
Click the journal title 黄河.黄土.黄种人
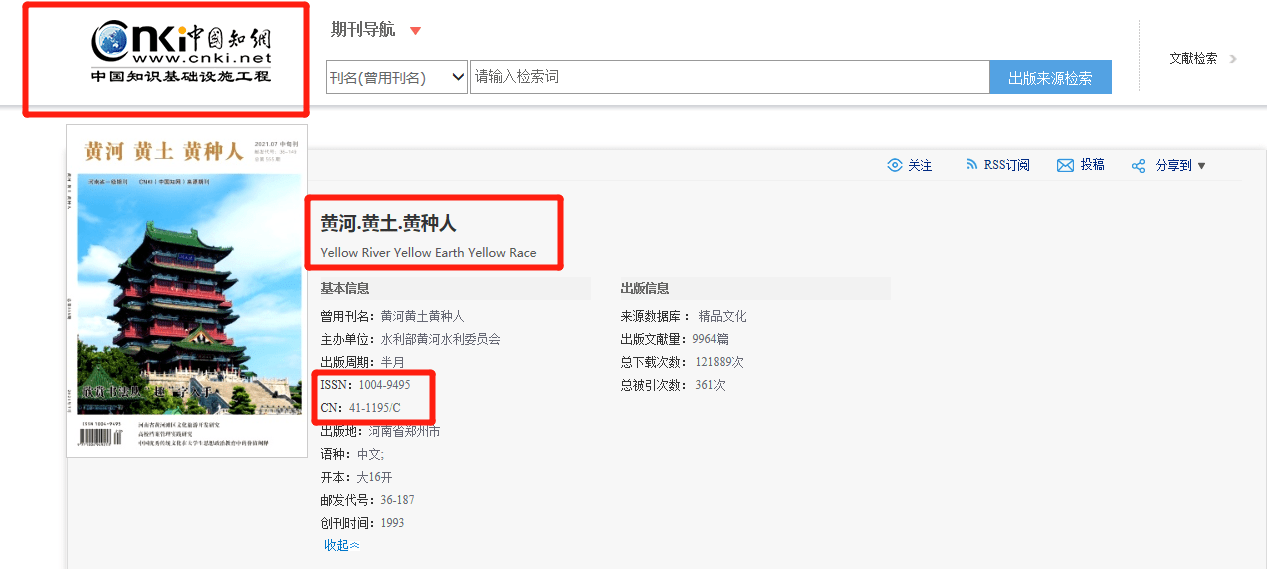tap(388, 224)
